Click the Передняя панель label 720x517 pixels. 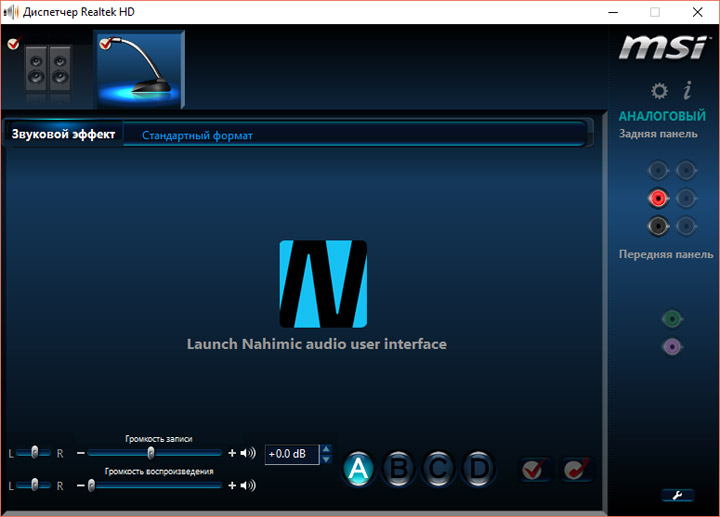pyautogui.click(x=666, y=254)
